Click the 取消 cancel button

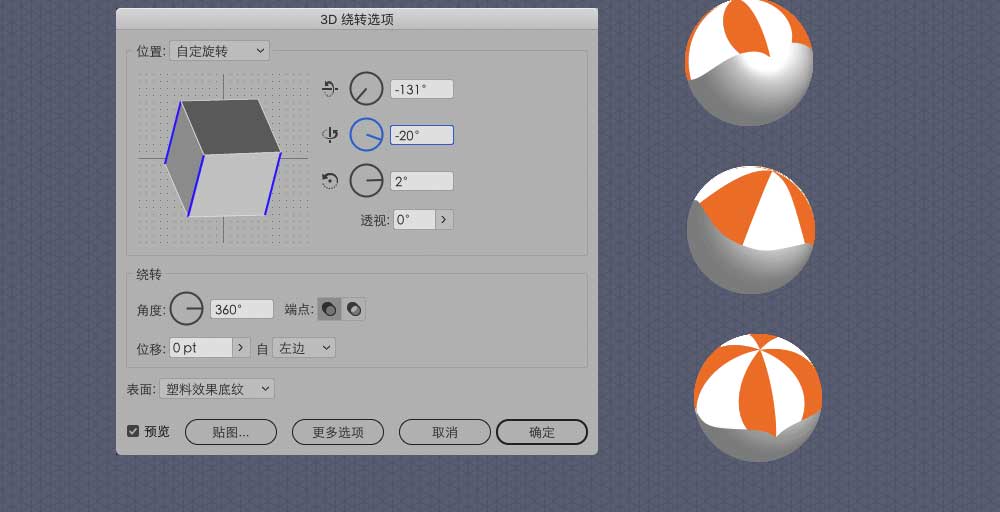click(445, 432)
